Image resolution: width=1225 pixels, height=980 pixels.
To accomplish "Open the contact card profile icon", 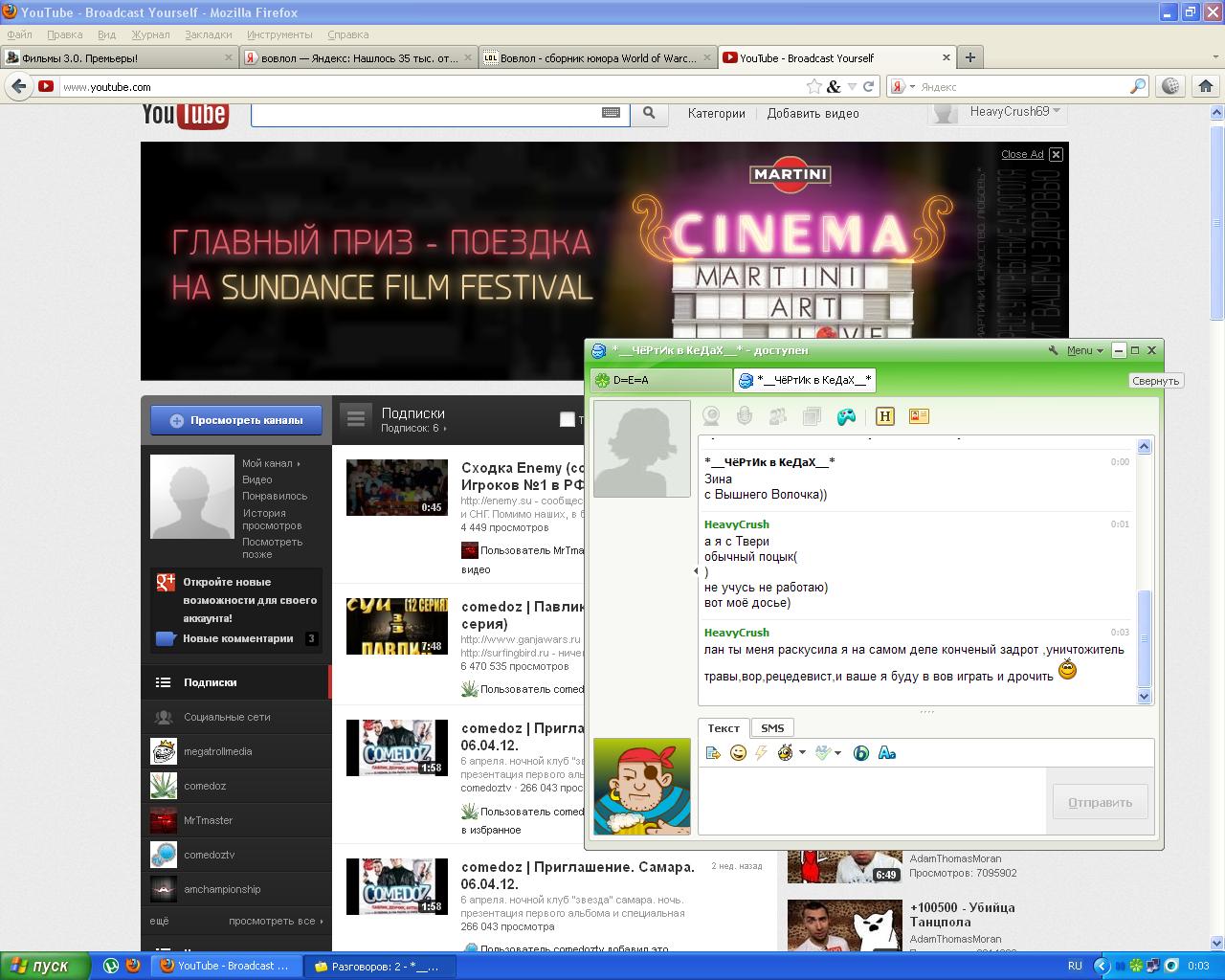I will pyautogui.click(x=919, y=416).
